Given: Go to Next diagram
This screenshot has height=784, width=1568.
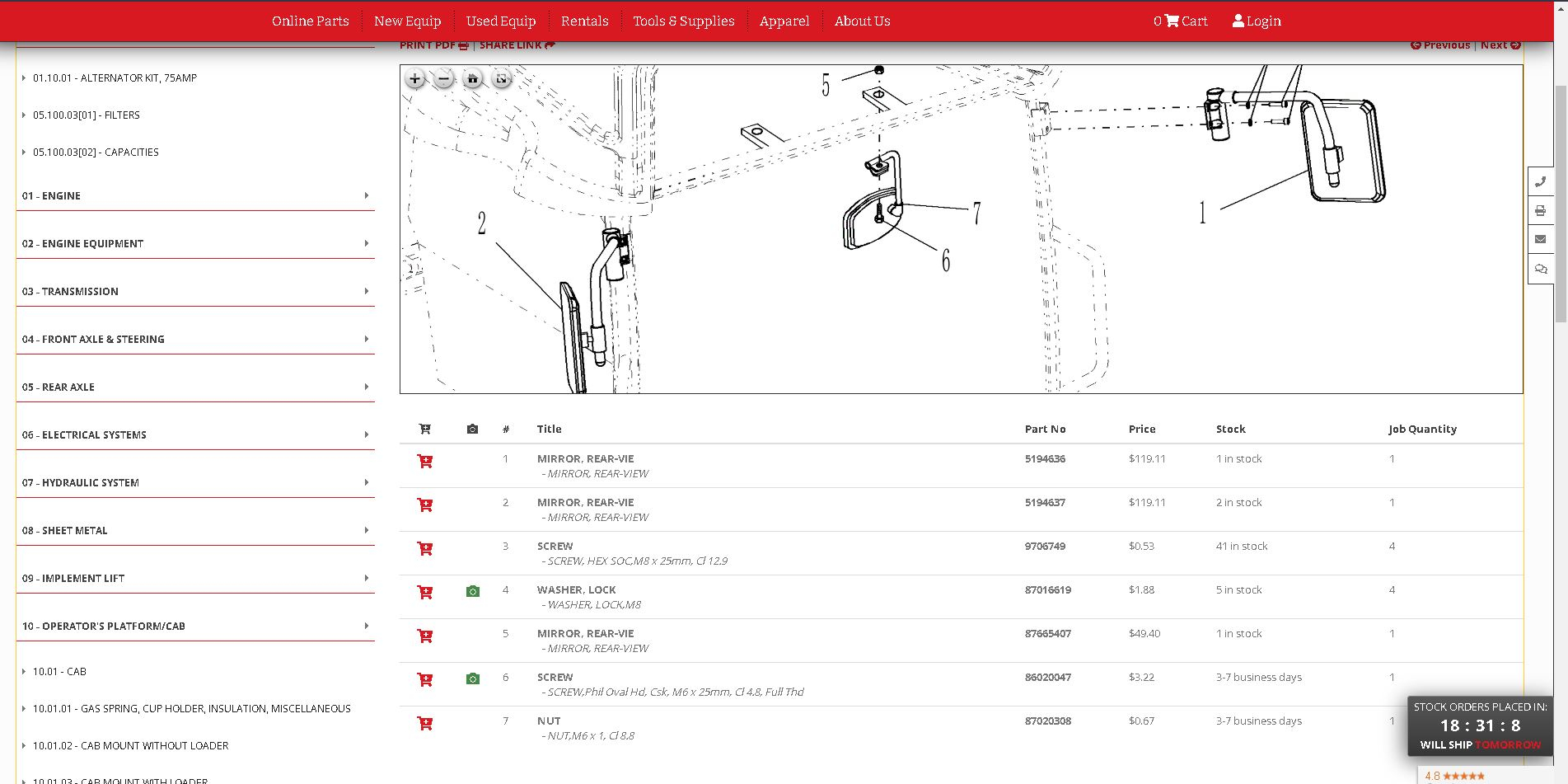Looking at the screenshot, I should pyautogui.click(x=1500, y=45).
